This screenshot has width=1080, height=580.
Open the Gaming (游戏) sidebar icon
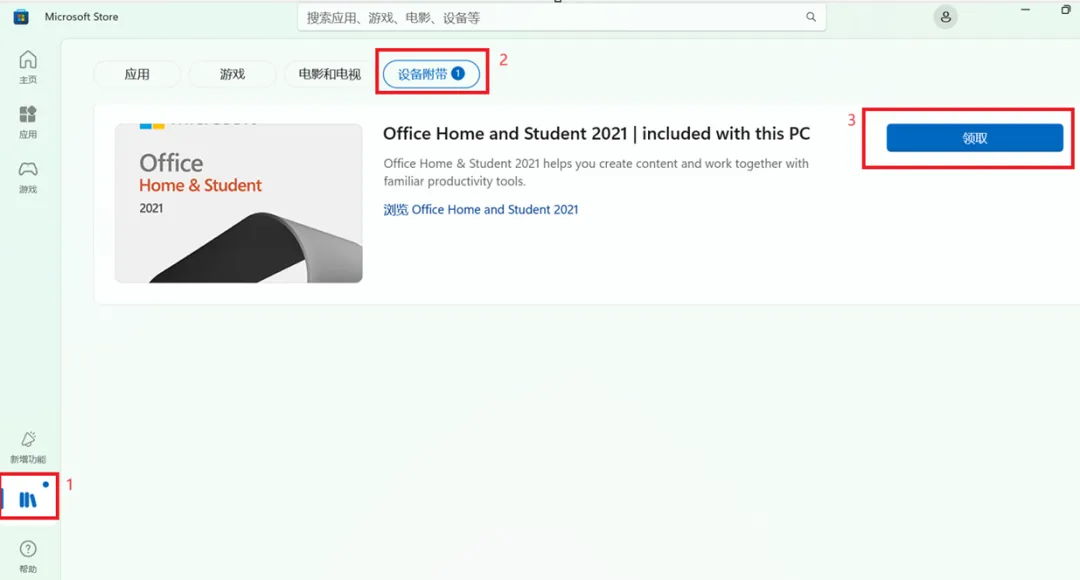click(28, 177)
